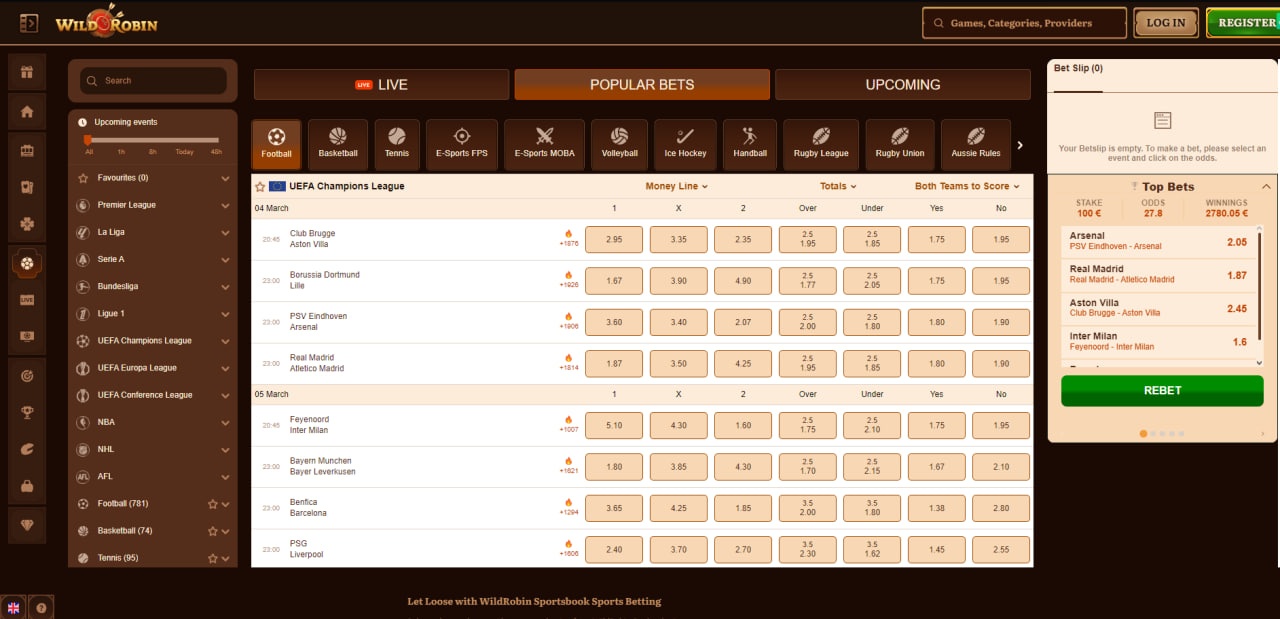
Task: Select the E-Sports FPS icon
Action: coord(461,145)
